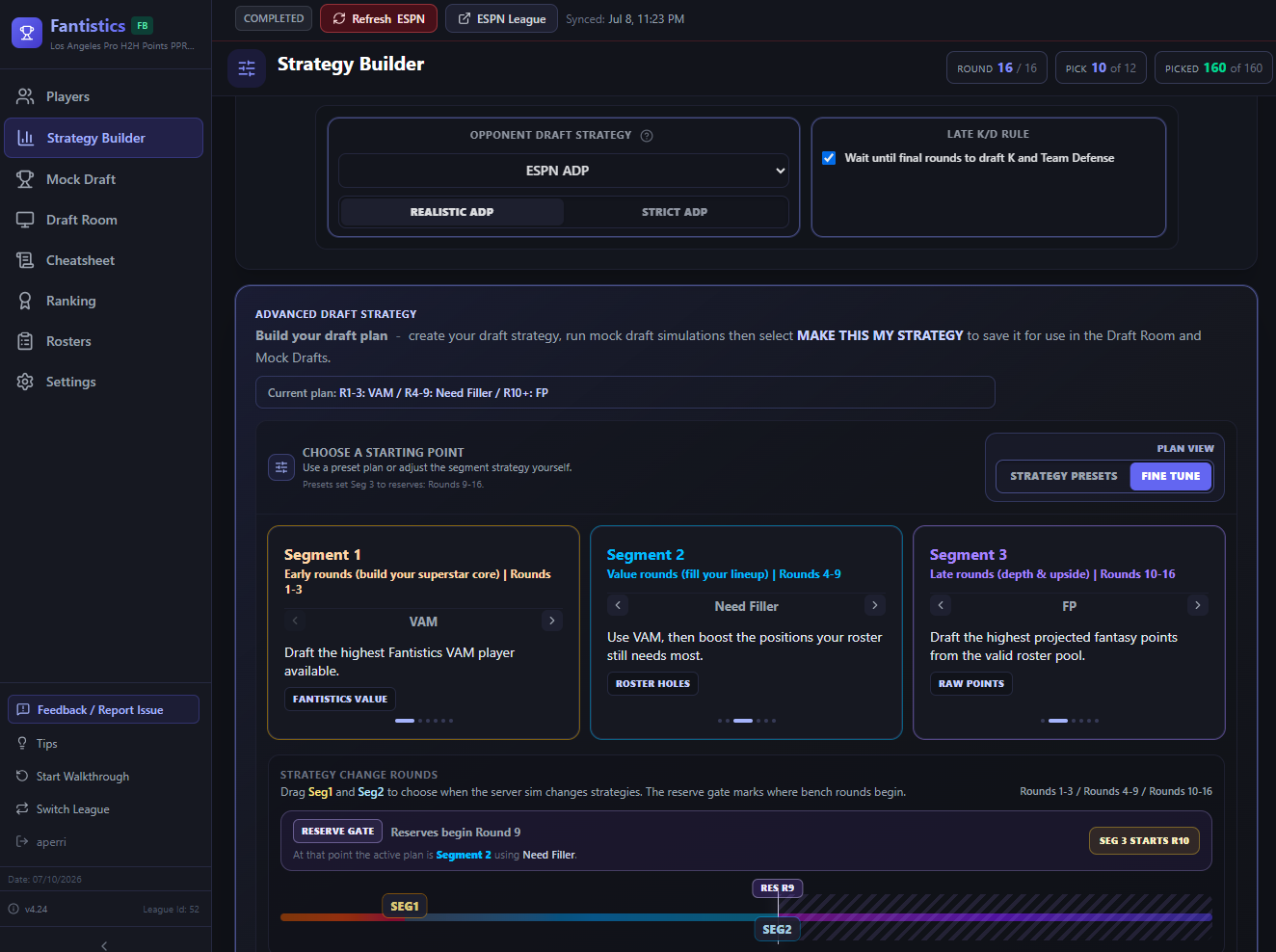Go to previous strategy in Segment 2
Screen dimensions: 1276x952
[618, 605]
